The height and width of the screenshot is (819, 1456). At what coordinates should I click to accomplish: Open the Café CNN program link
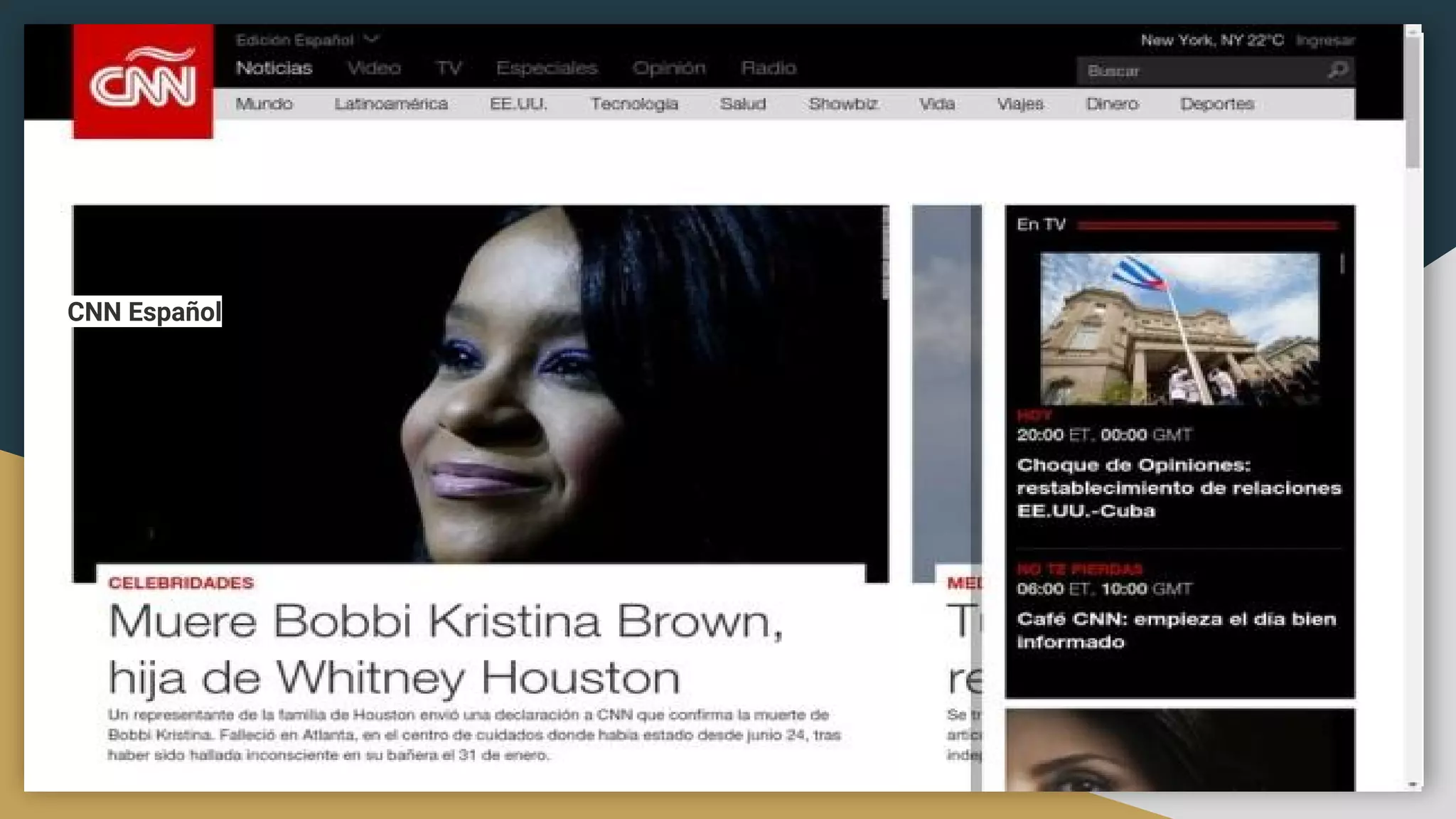pyautogui.click(x=1176, y=630)
